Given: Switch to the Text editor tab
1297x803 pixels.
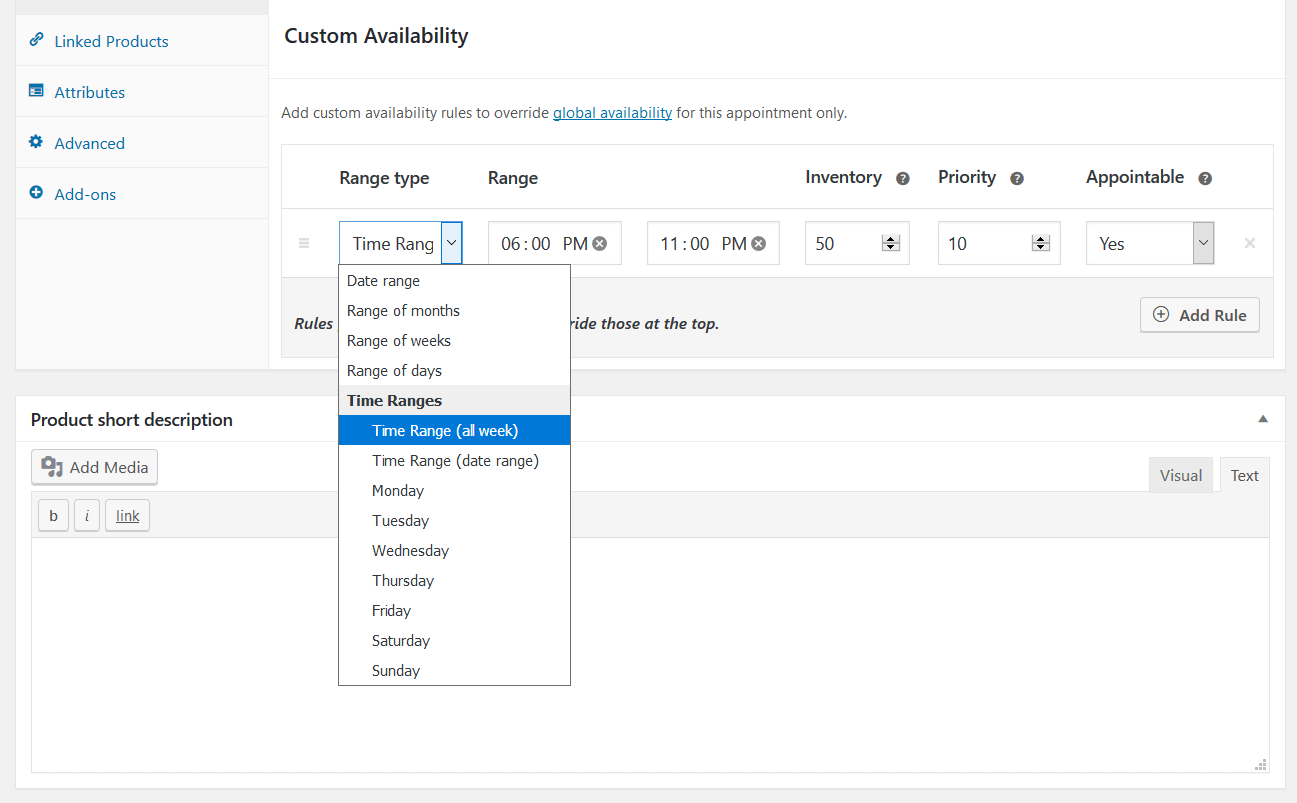Looking at the screenshot, I should point(1245,475).
